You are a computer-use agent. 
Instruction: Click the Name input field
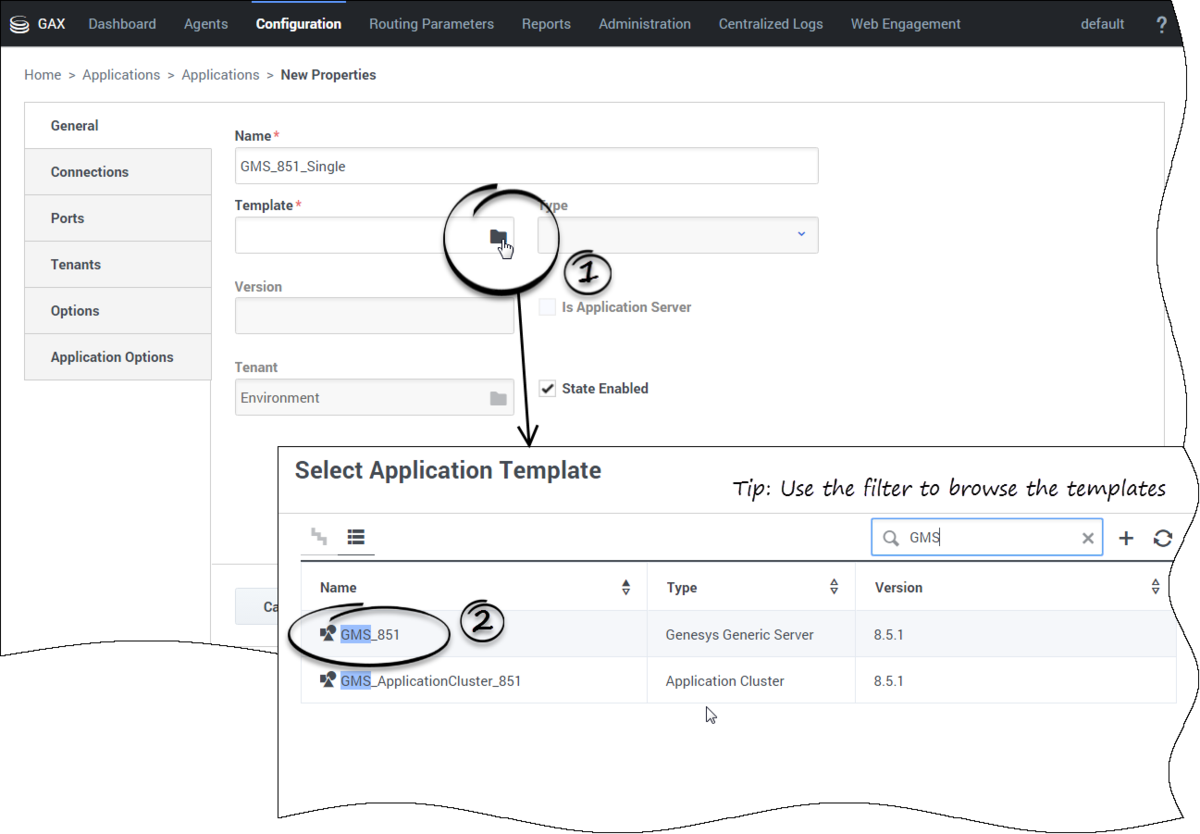526,167
